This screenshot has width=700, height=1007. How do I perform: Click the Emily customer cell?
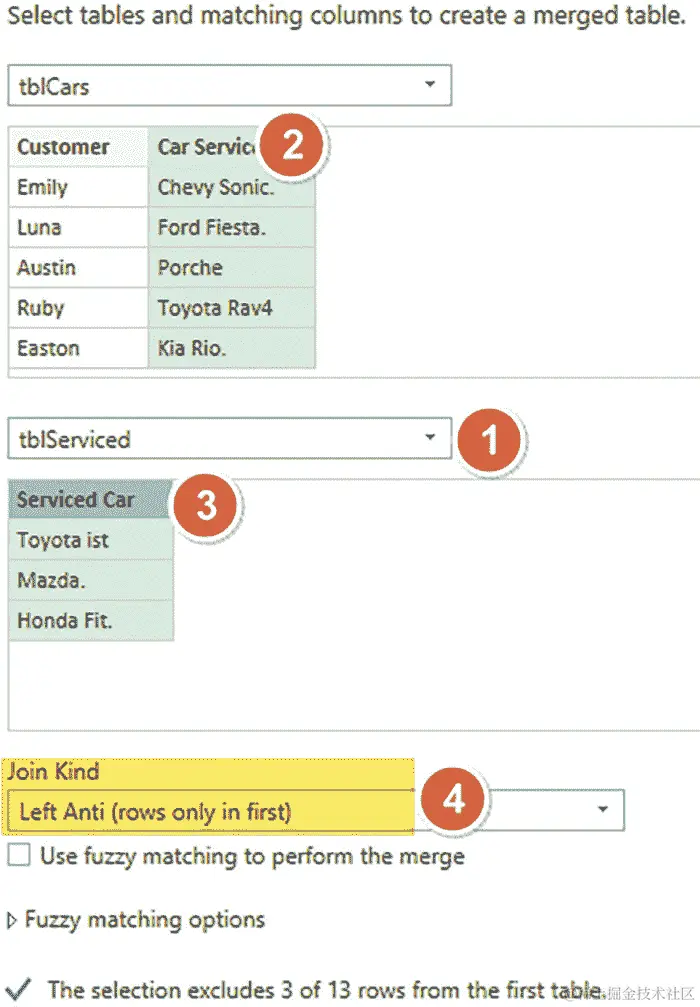(78, 187)
